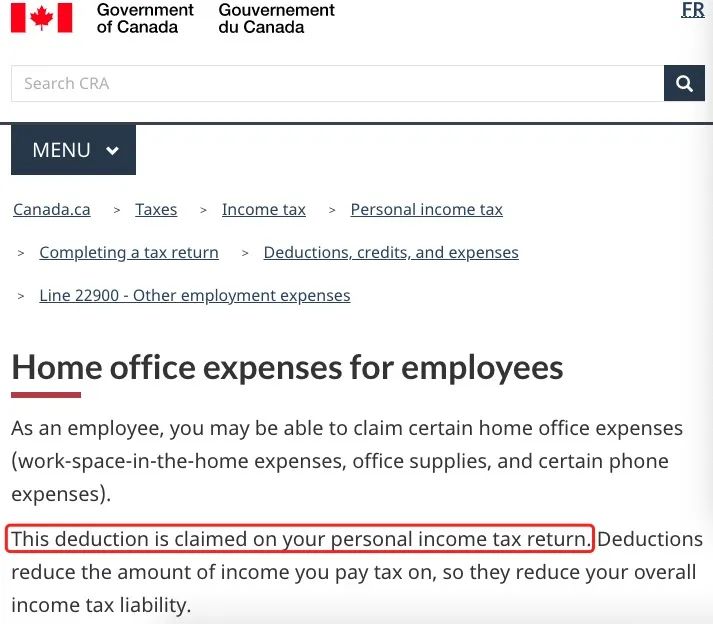Click the magnifying glass search icon
Image resolution: width=713 pixels, height=624 pixels.
pos(684,83)
